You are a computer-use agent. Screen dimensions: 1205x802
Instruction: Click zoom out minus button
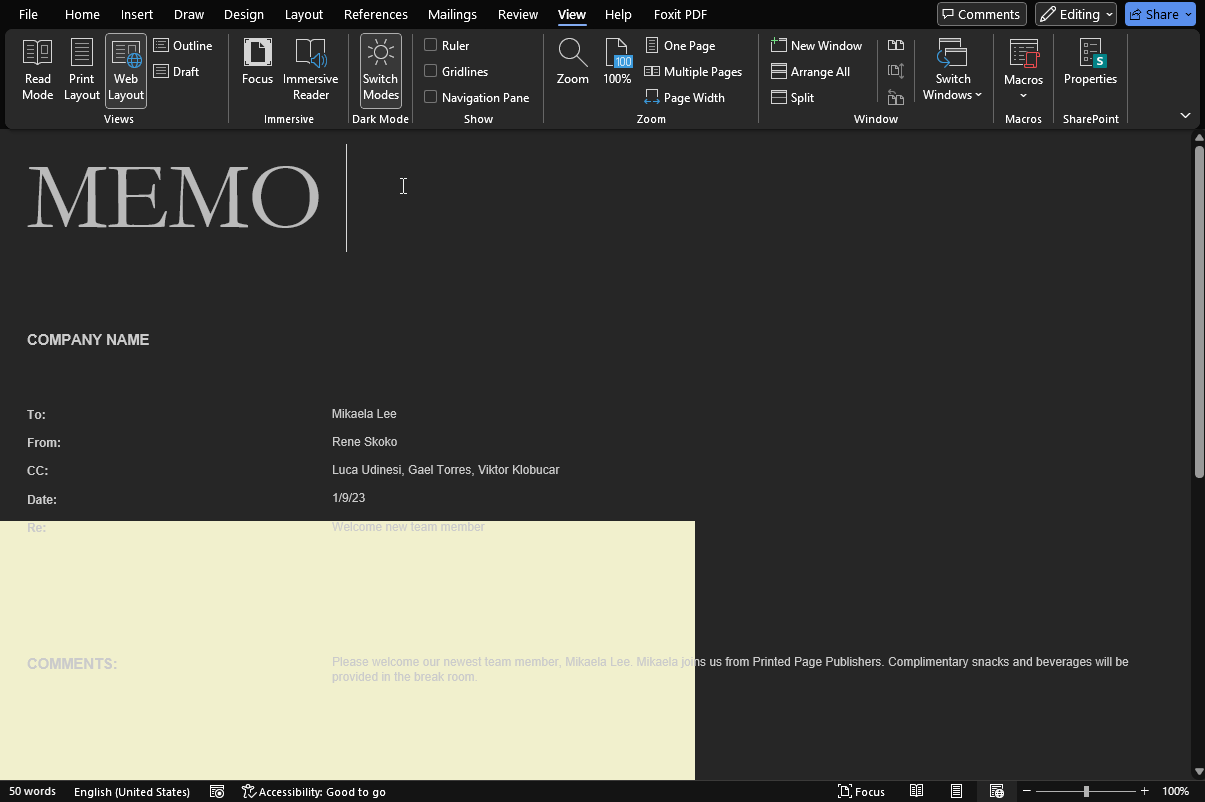1027,792
